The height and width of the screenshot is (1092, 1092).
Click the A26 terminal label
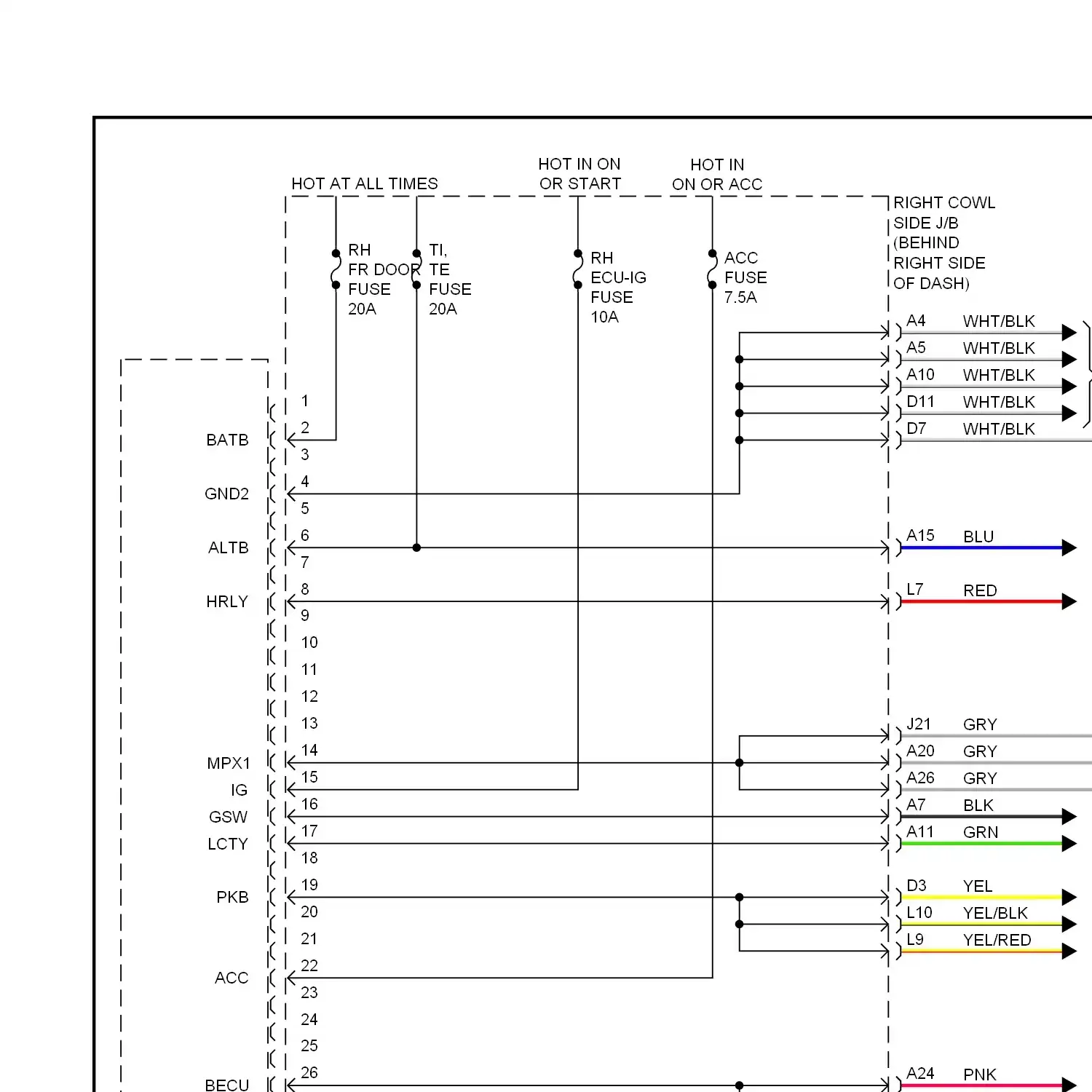920,778
